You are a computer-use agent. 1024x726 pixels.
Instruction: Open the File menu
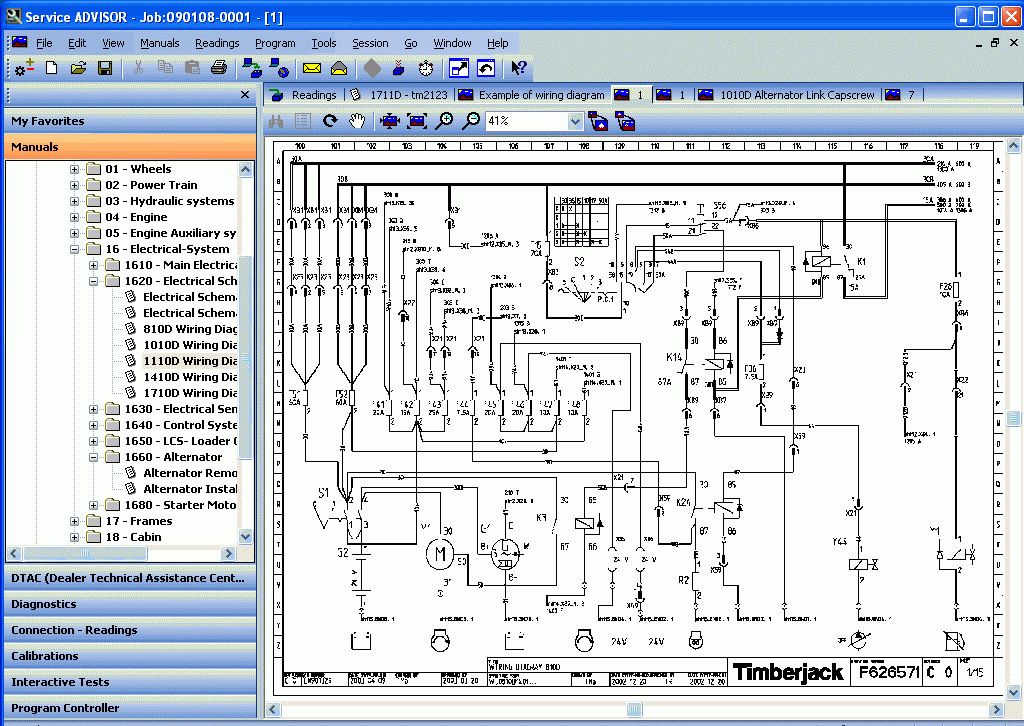tap(44, 43)
